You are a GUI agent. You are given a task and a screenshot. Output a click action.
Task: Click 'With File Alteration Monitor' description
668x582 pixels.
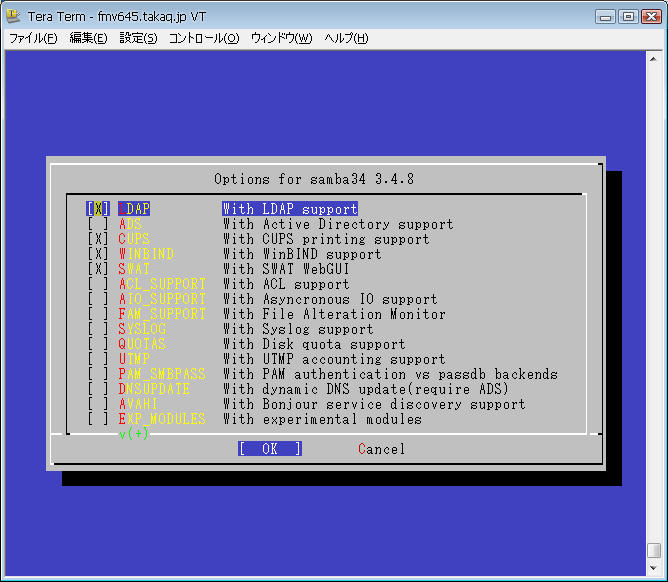click(334, 314)
